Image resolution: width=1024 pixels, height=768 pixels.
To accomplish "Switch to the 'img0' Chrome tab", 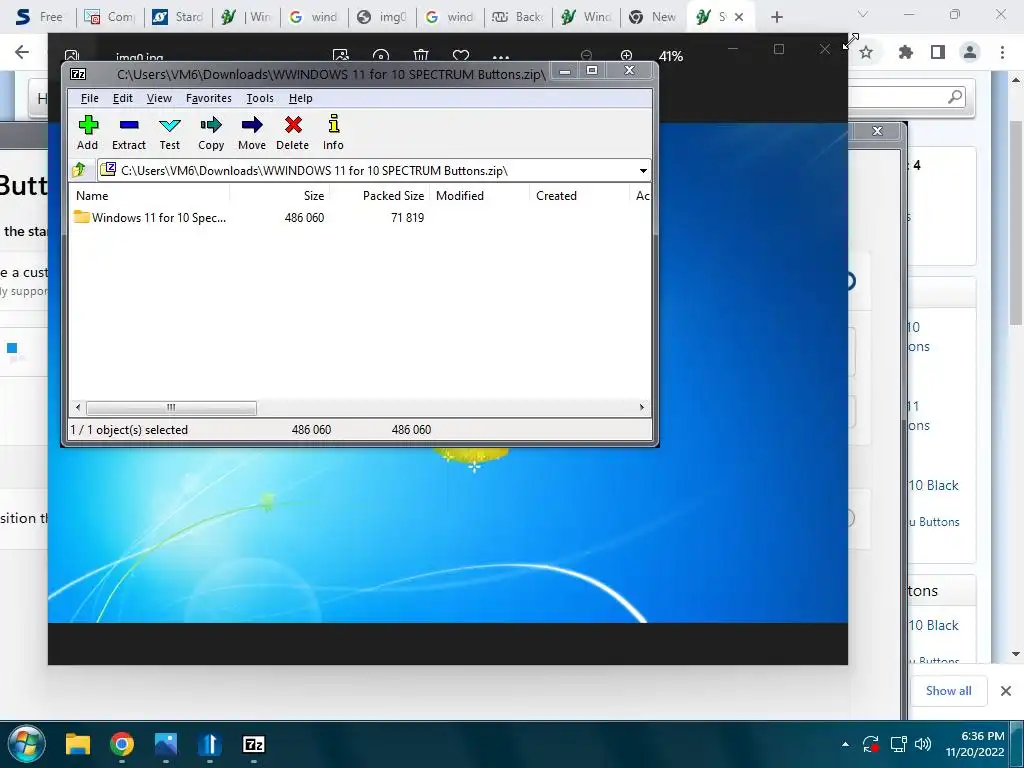I will (x=383, y=17).
